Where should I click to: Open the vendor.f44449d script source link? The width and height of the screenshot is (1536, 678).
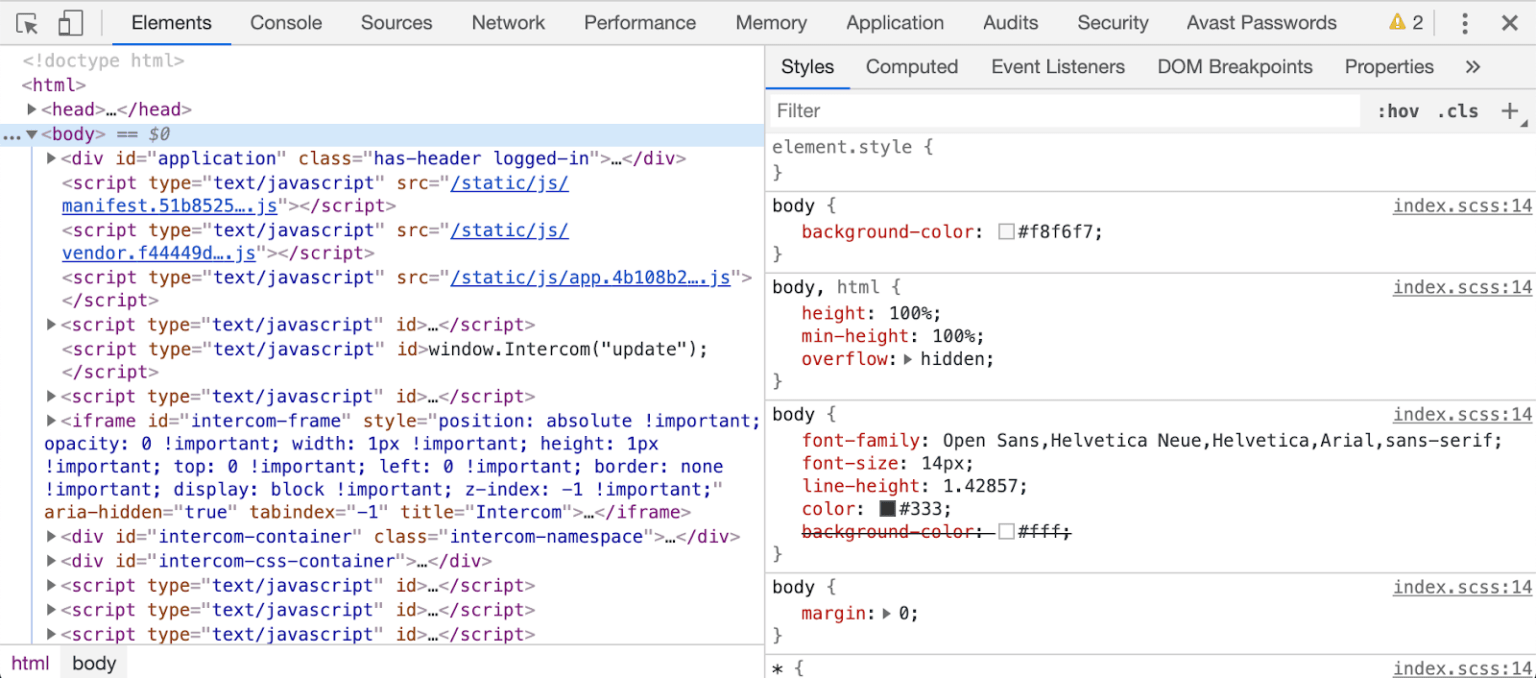(x=159, y=253)
